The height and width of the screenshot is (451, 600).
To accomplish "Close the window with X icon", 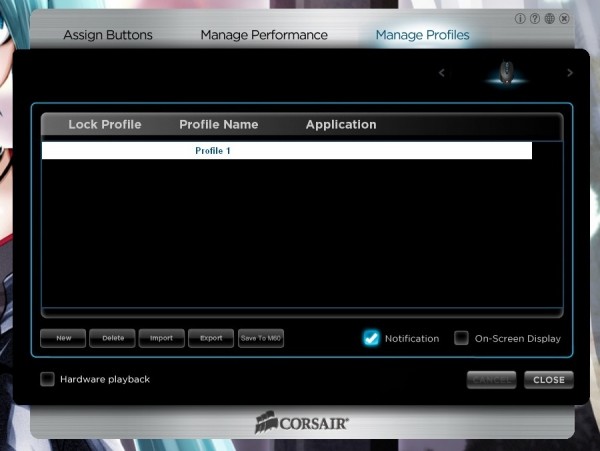I will click(x=565, y=19).
